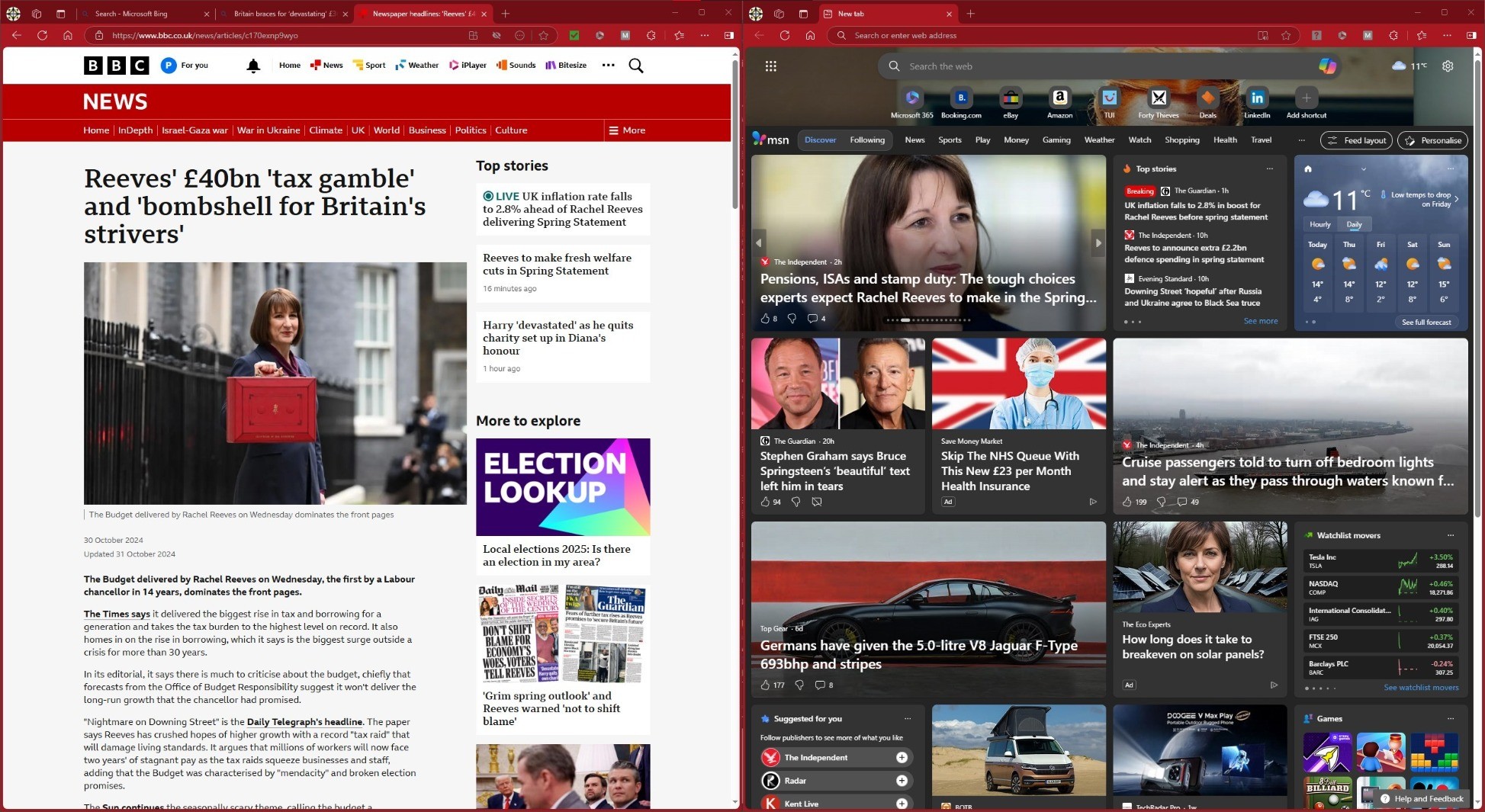This screenshot has width=1485, height=812.
Task: Open eBay shortcut tile
Action: pos(1011,102)
